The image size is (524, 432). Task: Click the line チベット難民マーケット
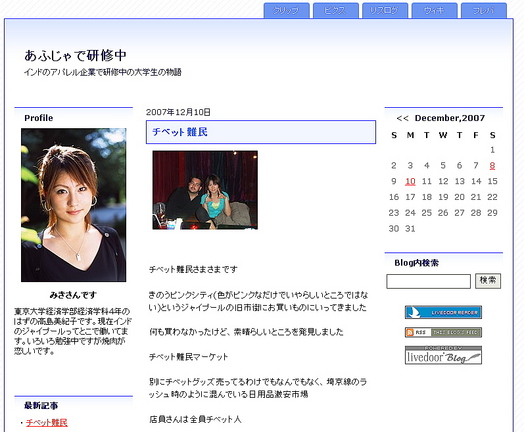188,357
